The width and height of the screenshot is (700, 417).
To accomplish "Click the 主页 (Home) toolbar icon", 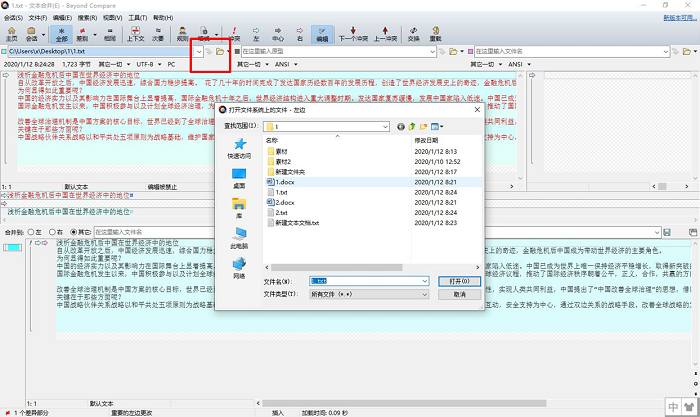I will point(12,34).
